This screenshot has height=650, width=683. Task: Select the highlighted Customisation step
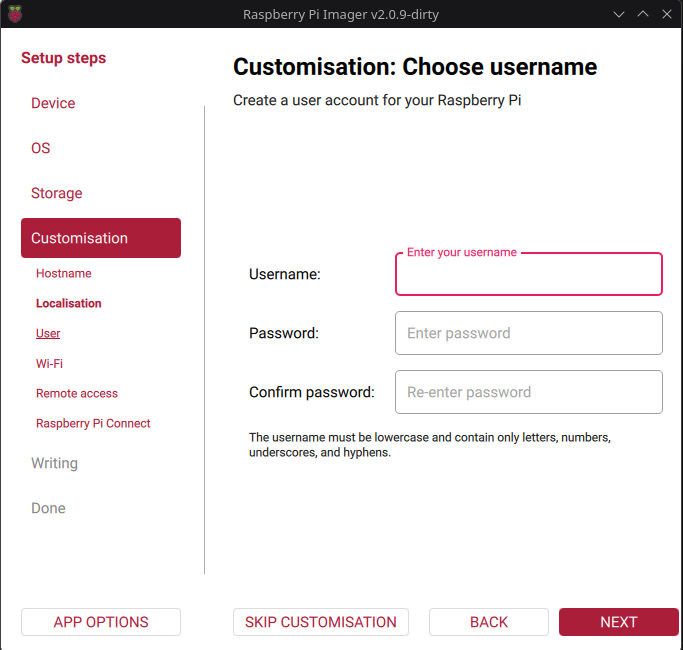coord(101,238)
